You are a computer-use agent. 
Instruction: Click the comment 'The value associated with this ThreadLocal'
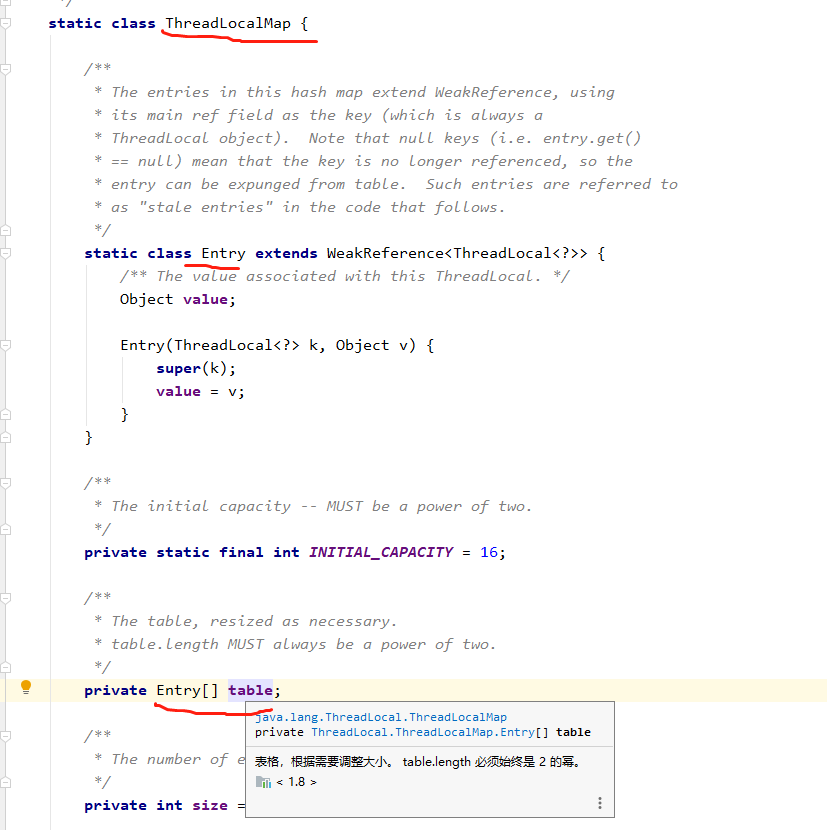(x=344, y=276)
